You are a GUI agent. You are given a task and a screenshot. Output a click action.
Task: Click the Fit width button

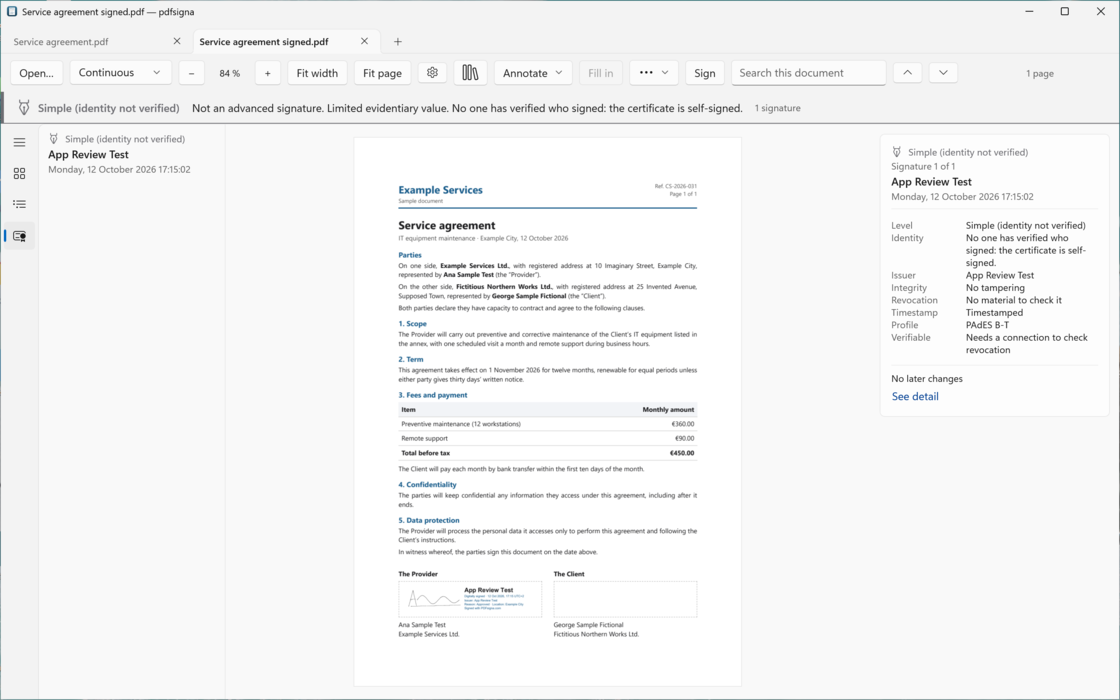click(x=317, y=73)
